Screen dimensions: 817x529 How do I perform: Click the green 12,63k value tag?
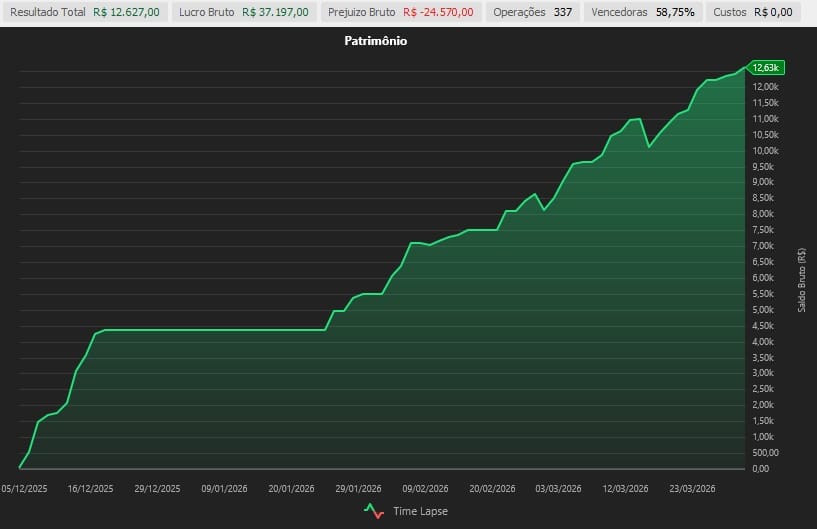tap(766, 67)
